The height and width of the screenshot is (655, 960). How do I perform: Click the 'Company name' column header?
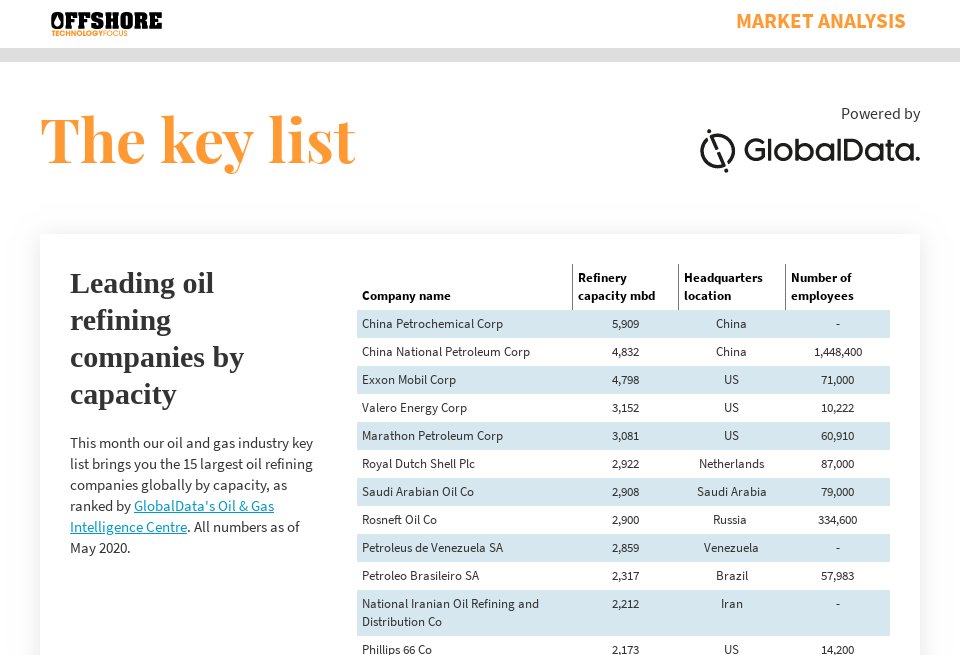406,296
